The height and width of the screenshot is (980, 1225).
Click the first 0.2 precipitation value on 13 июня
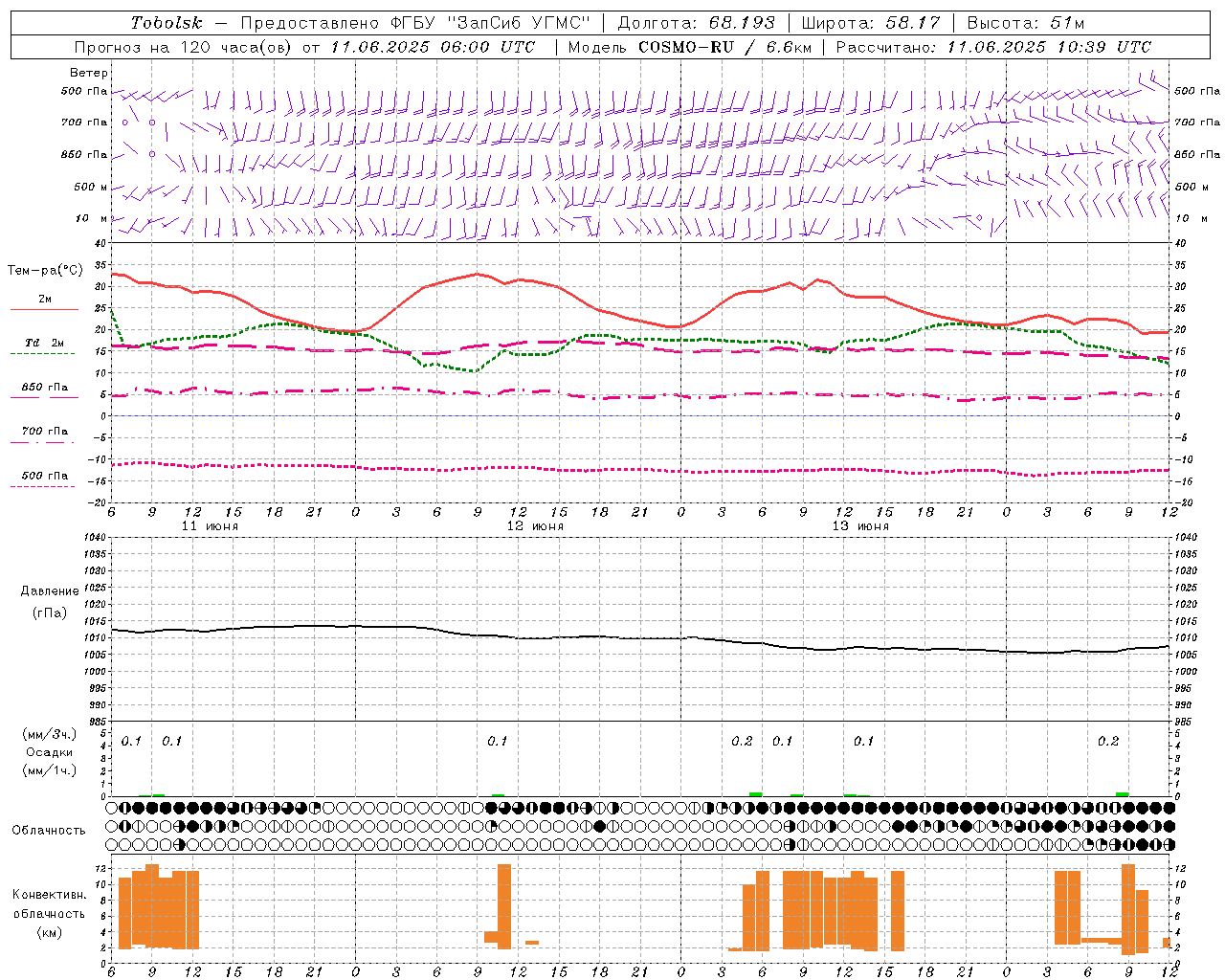(742, 742)
